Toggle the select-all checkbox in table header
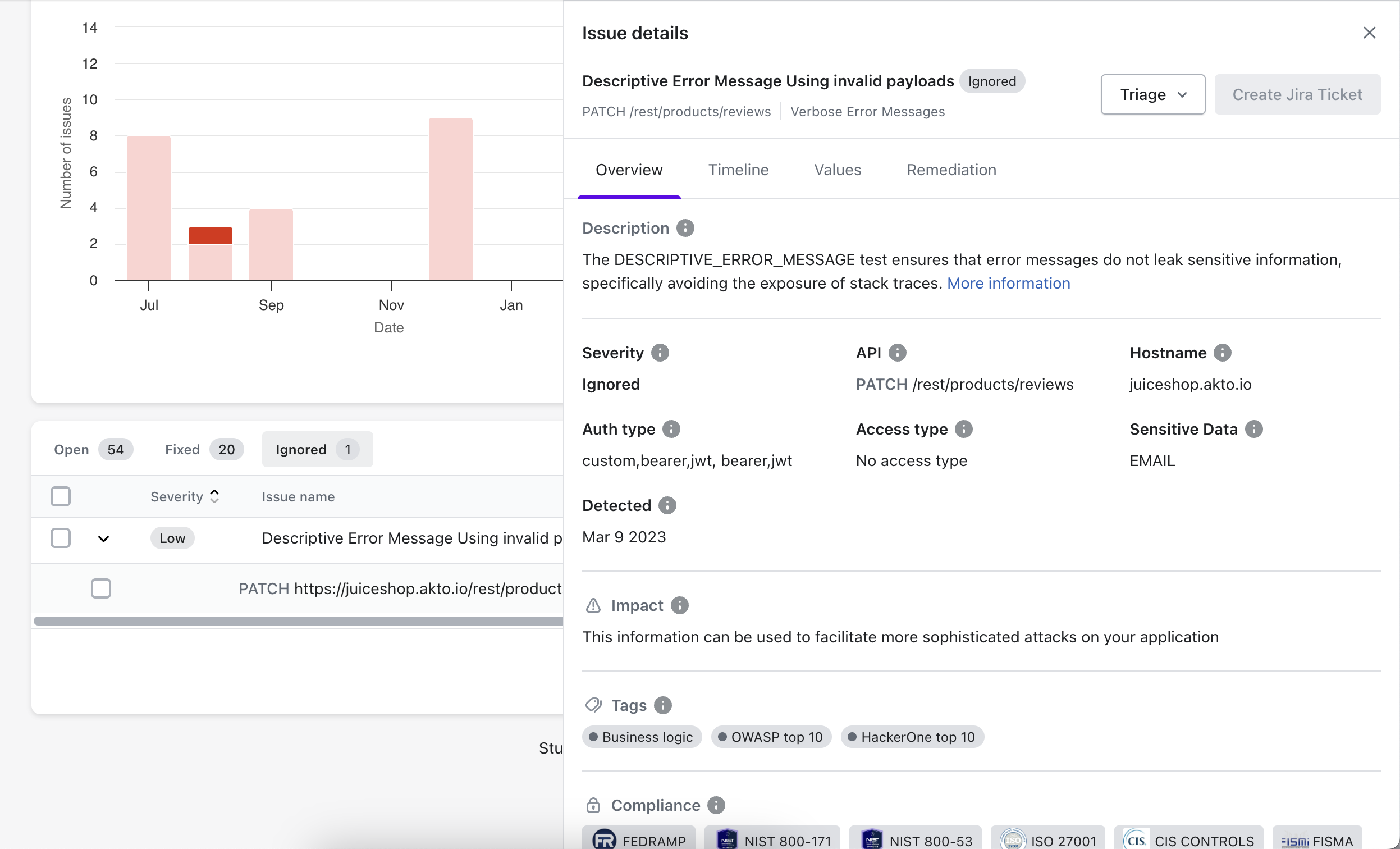This screenshot has width=1400, height=849. [x=60, y=497]
